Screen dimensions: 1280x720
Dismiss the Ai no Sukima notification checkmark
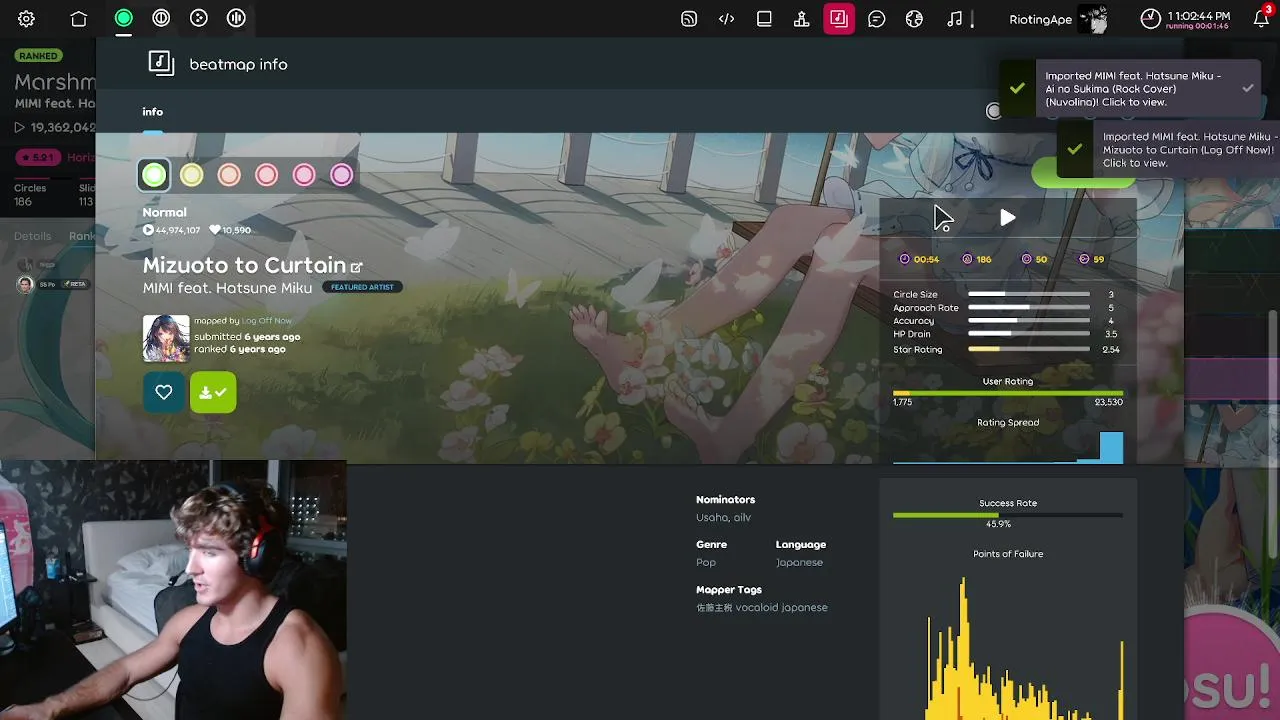(1248, 88)
